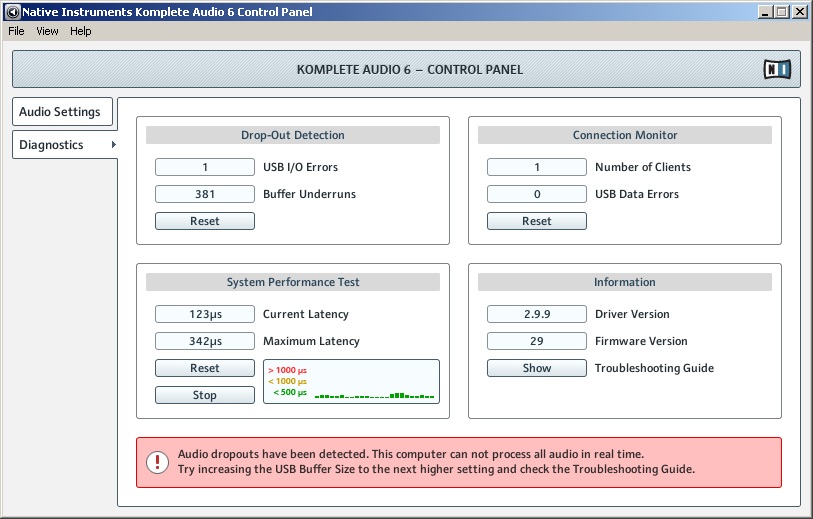Click the System Performance Test header

(293, 282)
